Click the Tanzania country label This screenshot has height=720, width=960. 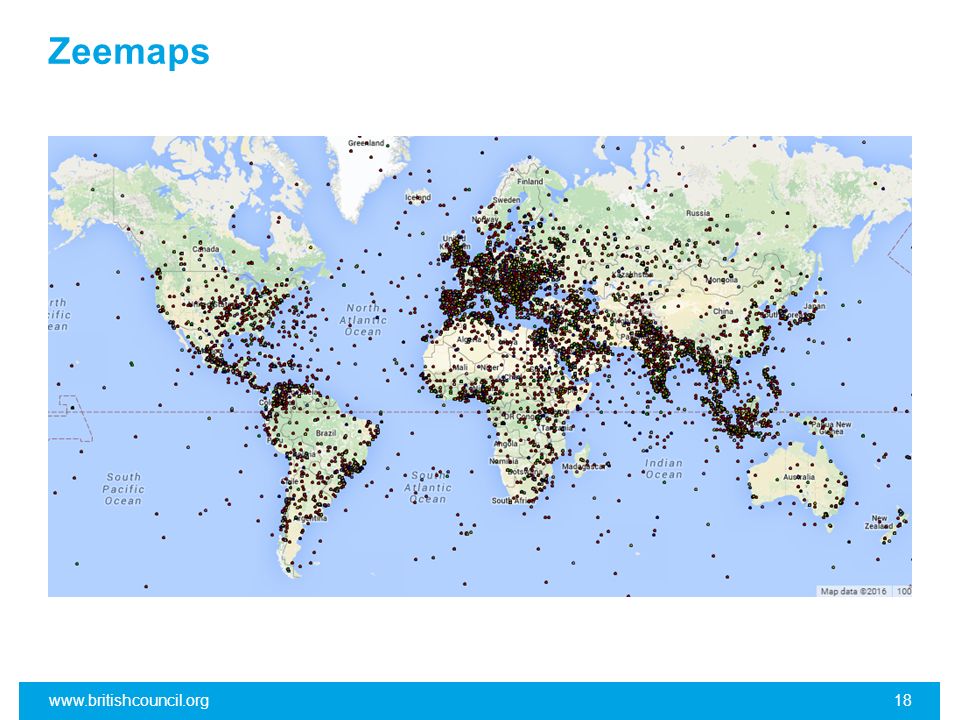[x=557, y=428]
